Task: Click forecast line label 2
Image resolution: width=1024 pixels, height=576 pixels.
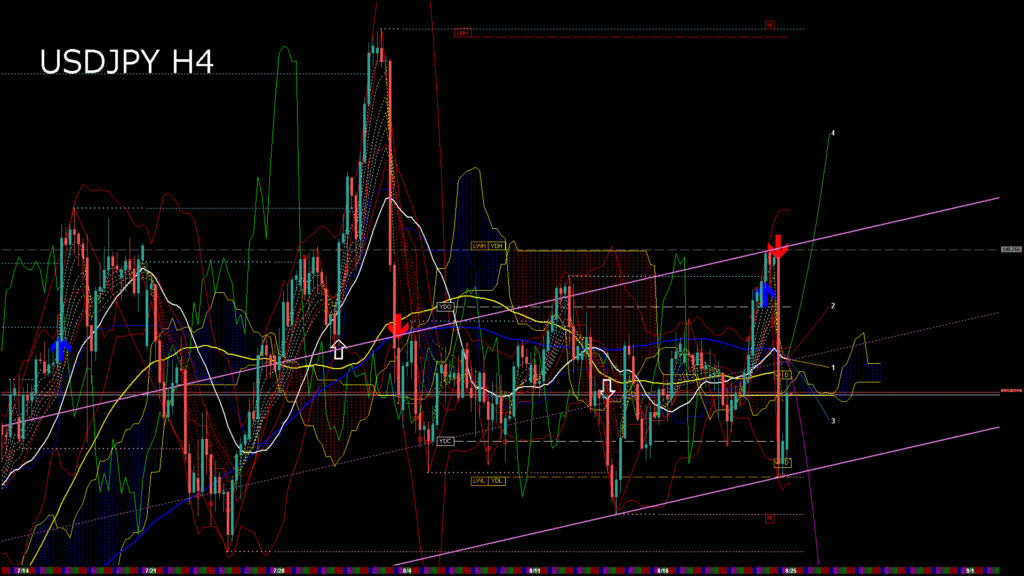Action: (833, 306)
